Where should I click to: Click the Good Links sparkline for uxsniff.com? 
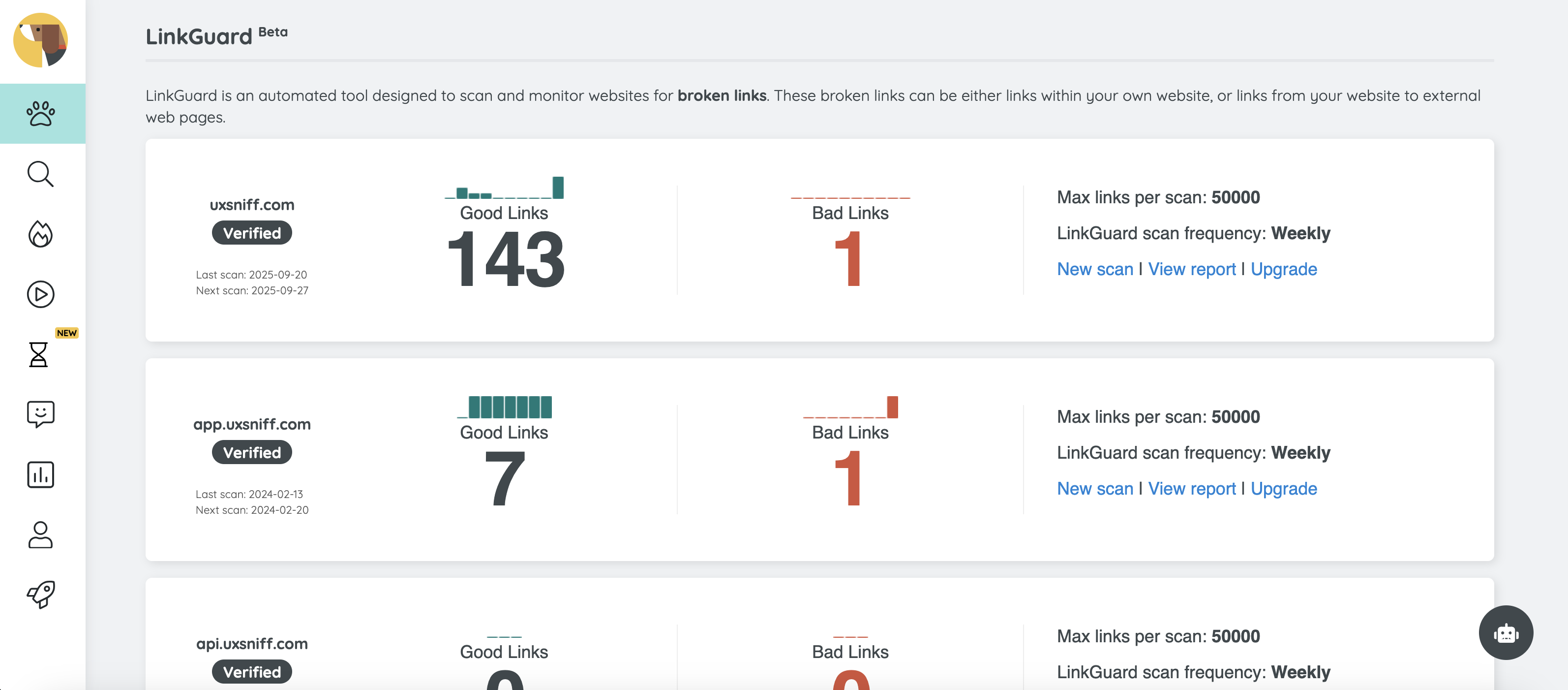[504, 188]
